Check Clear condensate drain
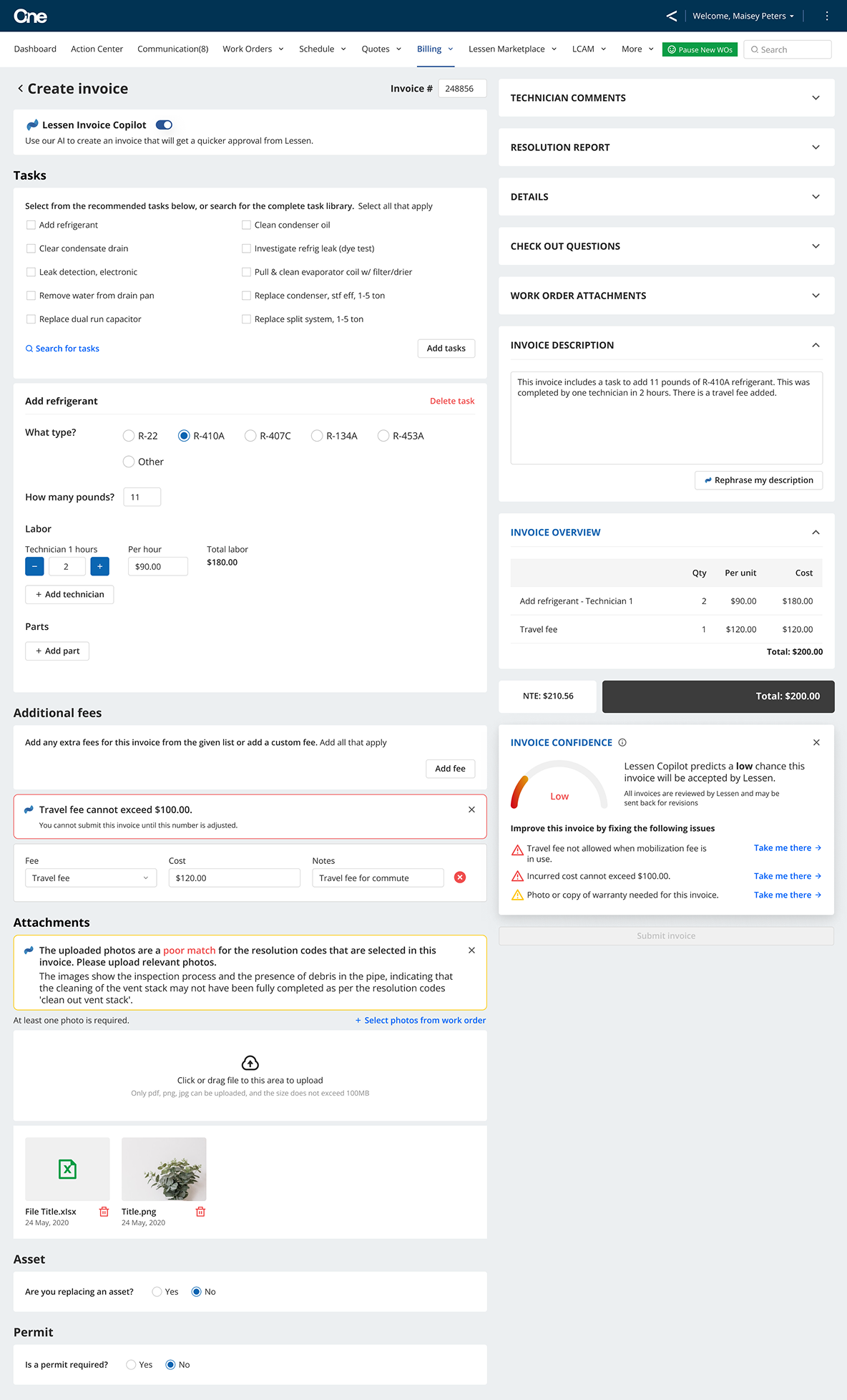Image resolution: width=847 pixels, height=1400 pixels. (x=31, y=248)
